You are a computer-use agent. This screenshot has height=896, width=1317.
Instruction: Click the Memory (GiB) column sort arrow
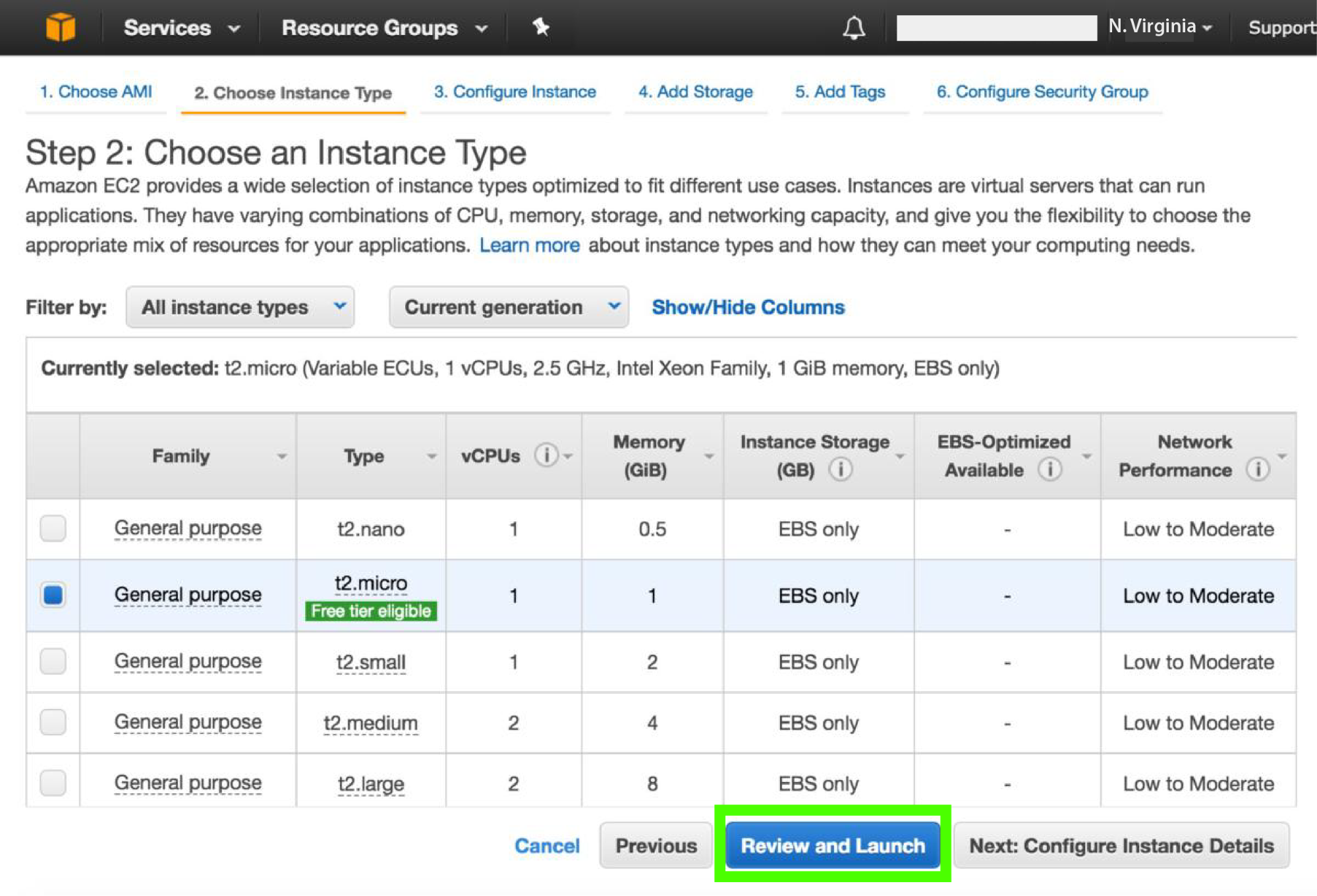[709, 457]
